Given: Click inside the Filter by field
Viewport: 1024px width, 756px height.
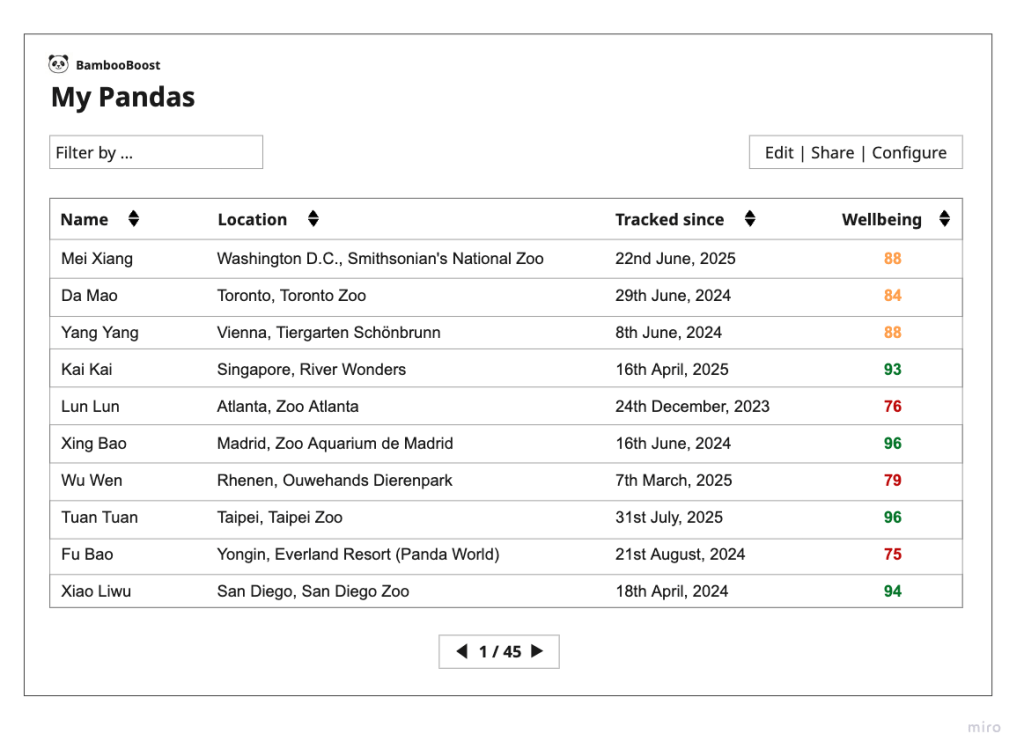Looking at the screenshot, I should (x=156, y=152).
